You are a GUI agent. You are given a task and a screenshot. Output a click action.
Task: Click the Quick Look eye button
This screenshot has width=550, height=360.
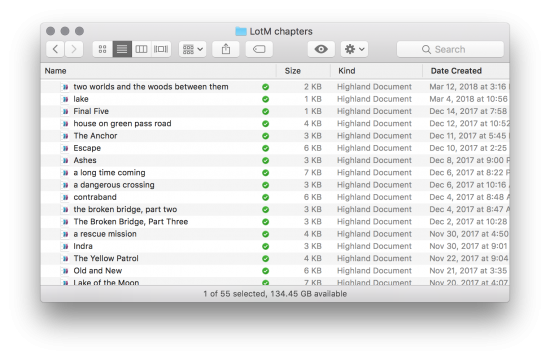click(x=321, y=49)
